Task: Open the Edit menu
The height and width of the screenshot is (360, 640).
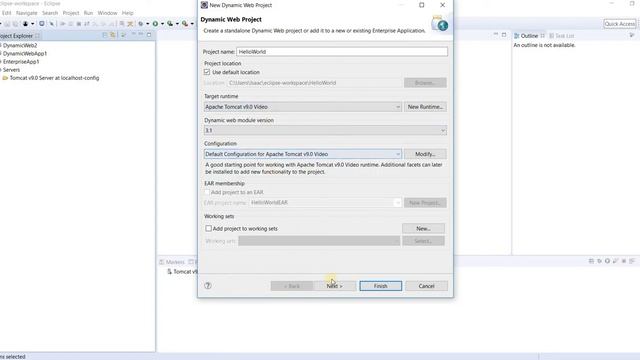Action: [x=7, y=13]
